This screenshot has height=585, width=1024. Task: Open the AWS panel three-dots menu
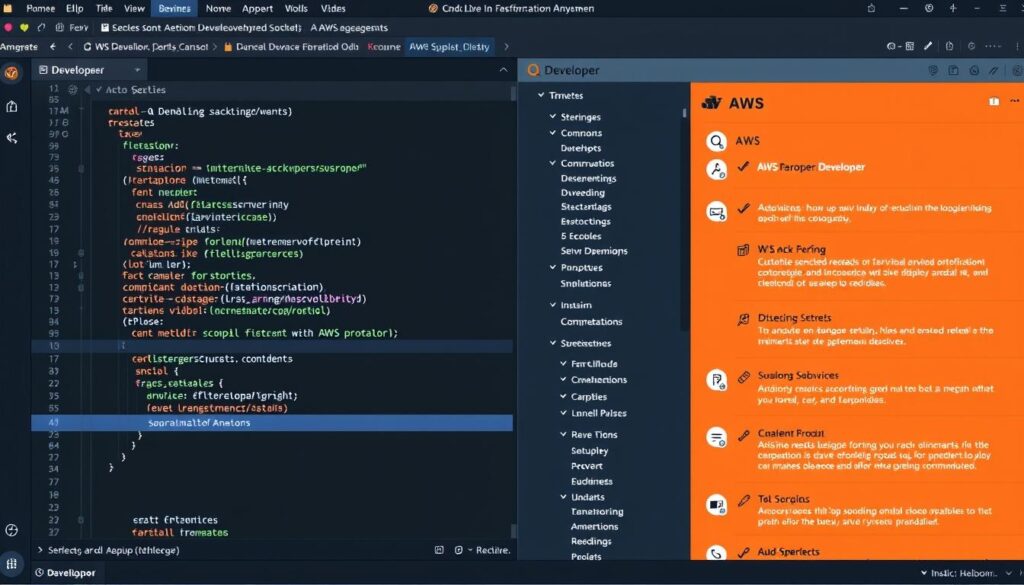click(1014, 101)
